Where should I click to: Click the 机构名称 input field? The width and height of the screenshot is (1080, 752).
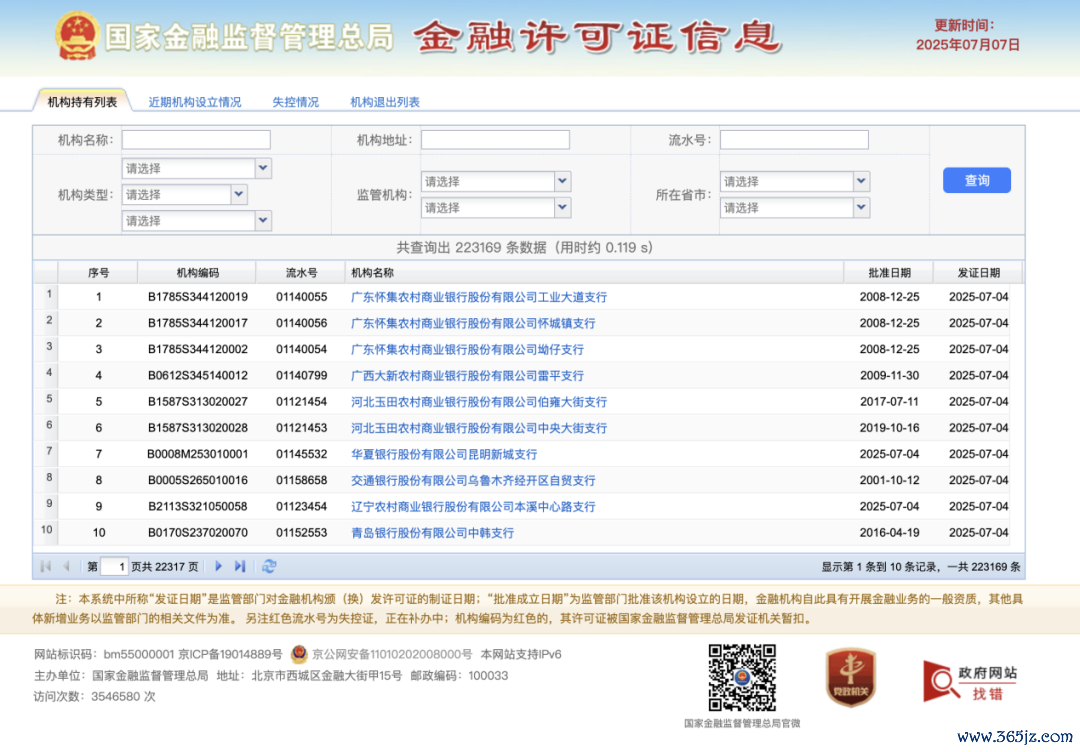(x=196, y=140)
